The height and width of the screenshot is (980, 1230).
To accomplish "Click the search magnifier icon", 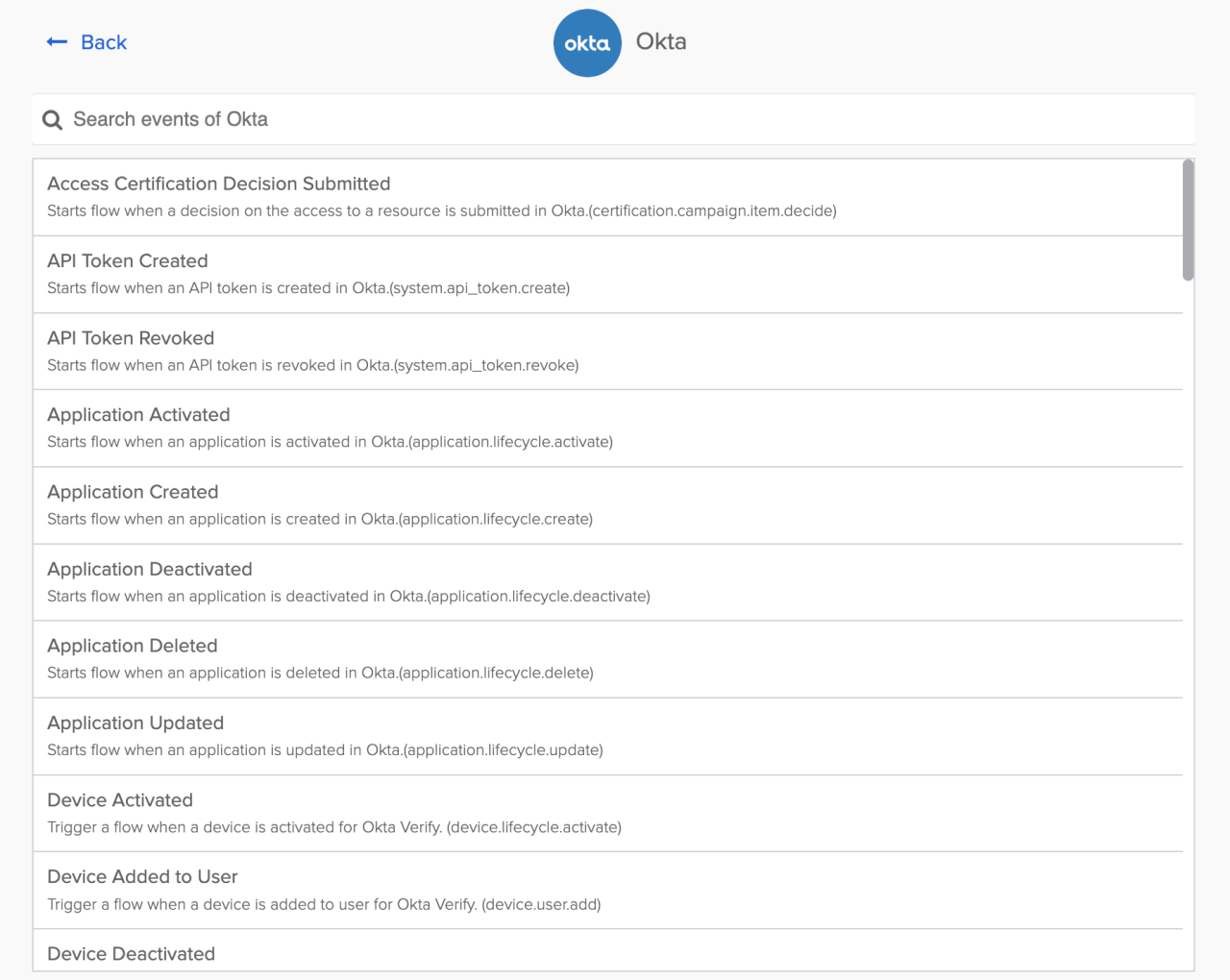I will tap(53, 120).
